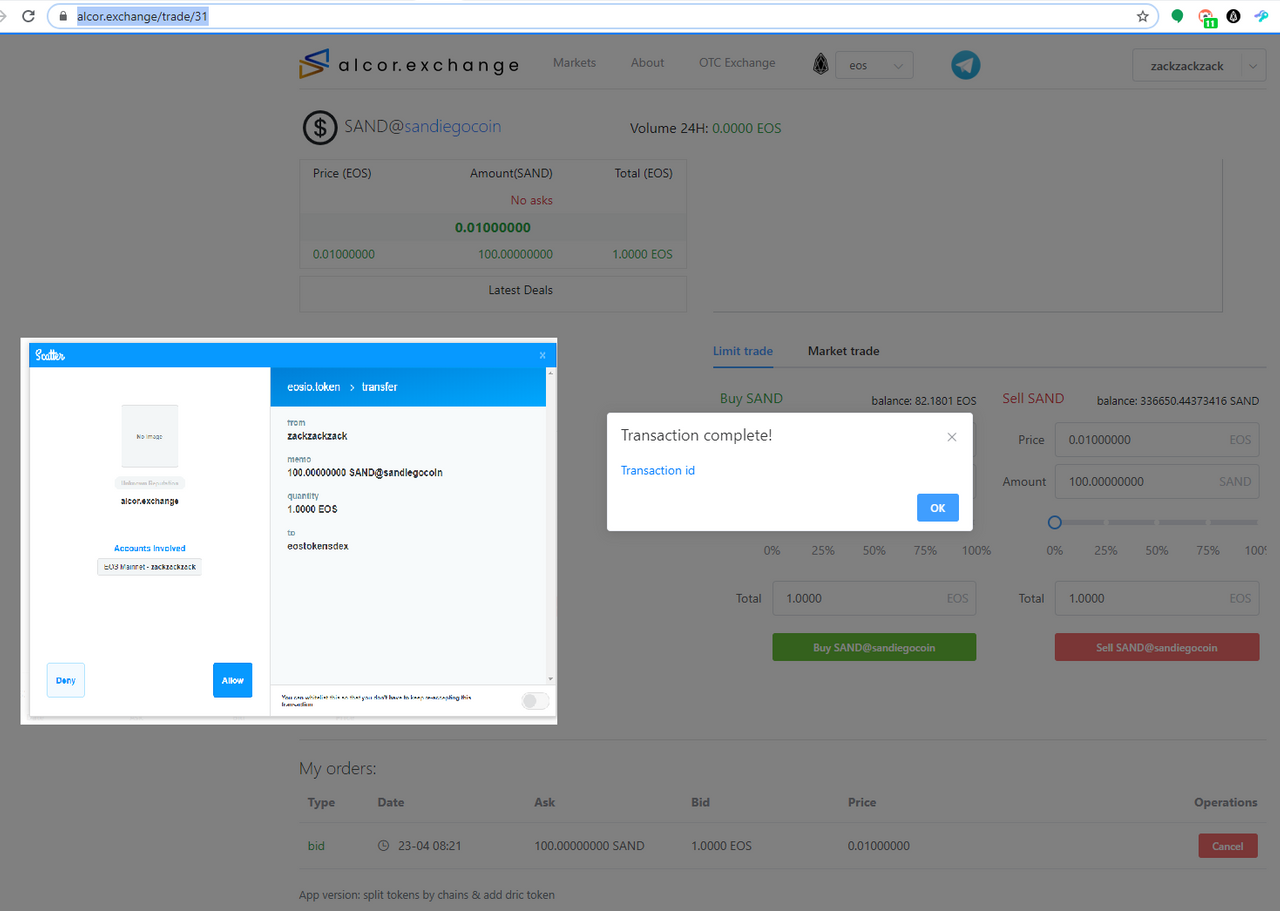The height and width of the screenshot is (911, 1280).
Task: Click the sell amount slider handle
Action: click(x=1054, y=522)
